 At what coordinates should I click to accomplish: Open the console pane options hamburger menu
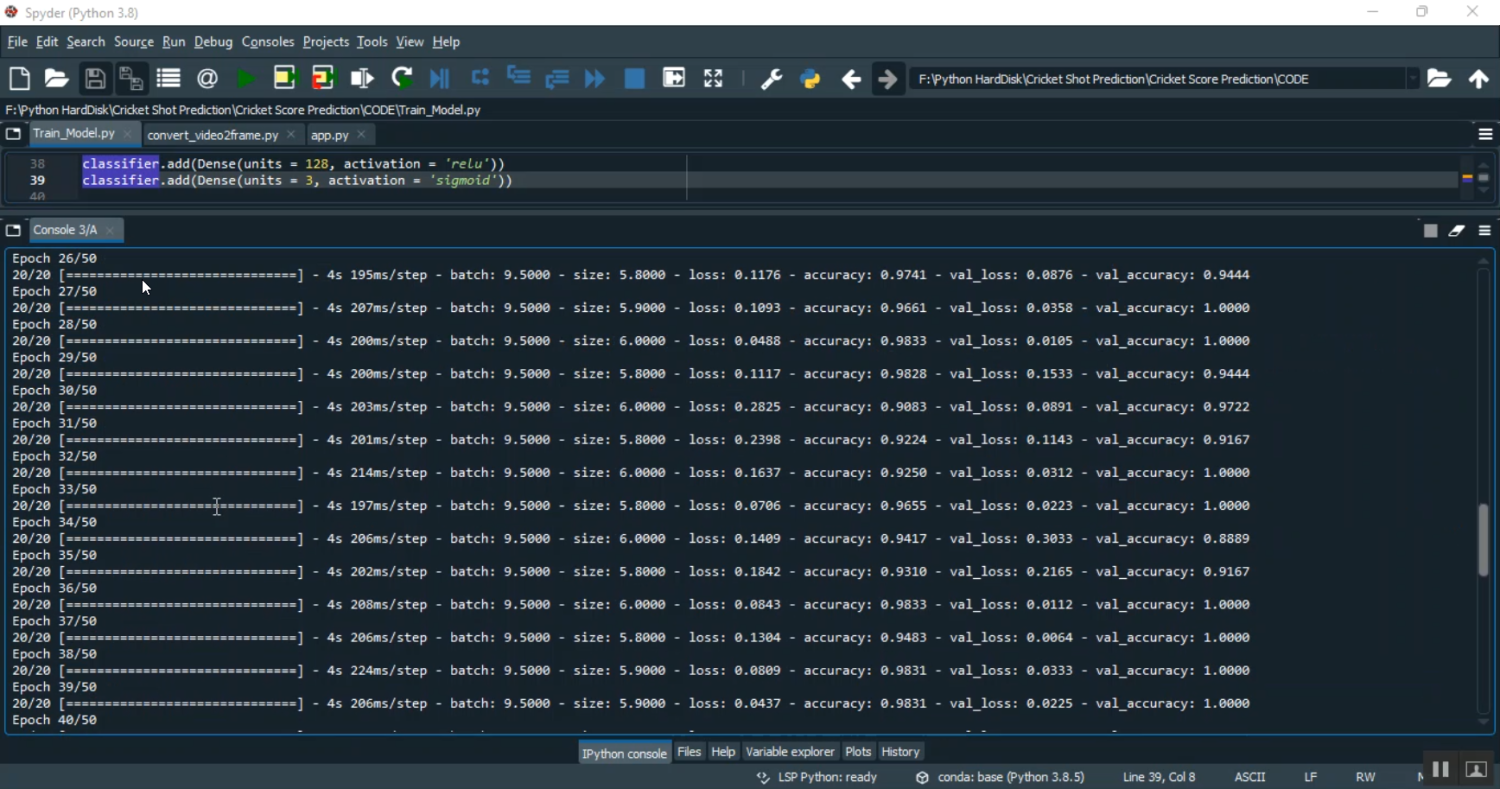[1485, 230]
